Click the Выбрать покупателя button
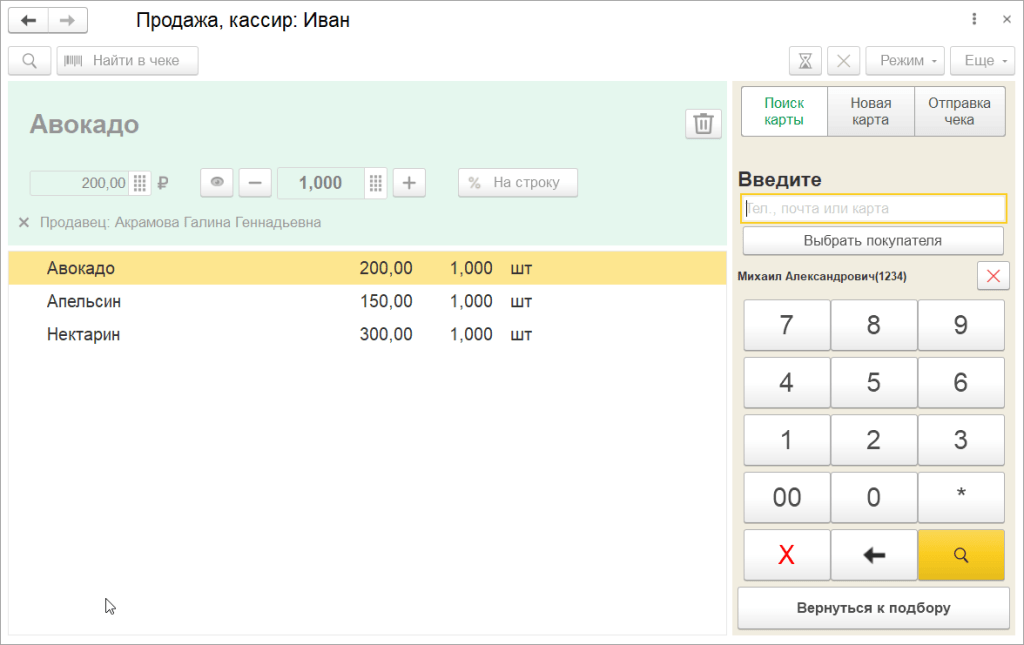The image size is (1024, 645). coord(872,240)
